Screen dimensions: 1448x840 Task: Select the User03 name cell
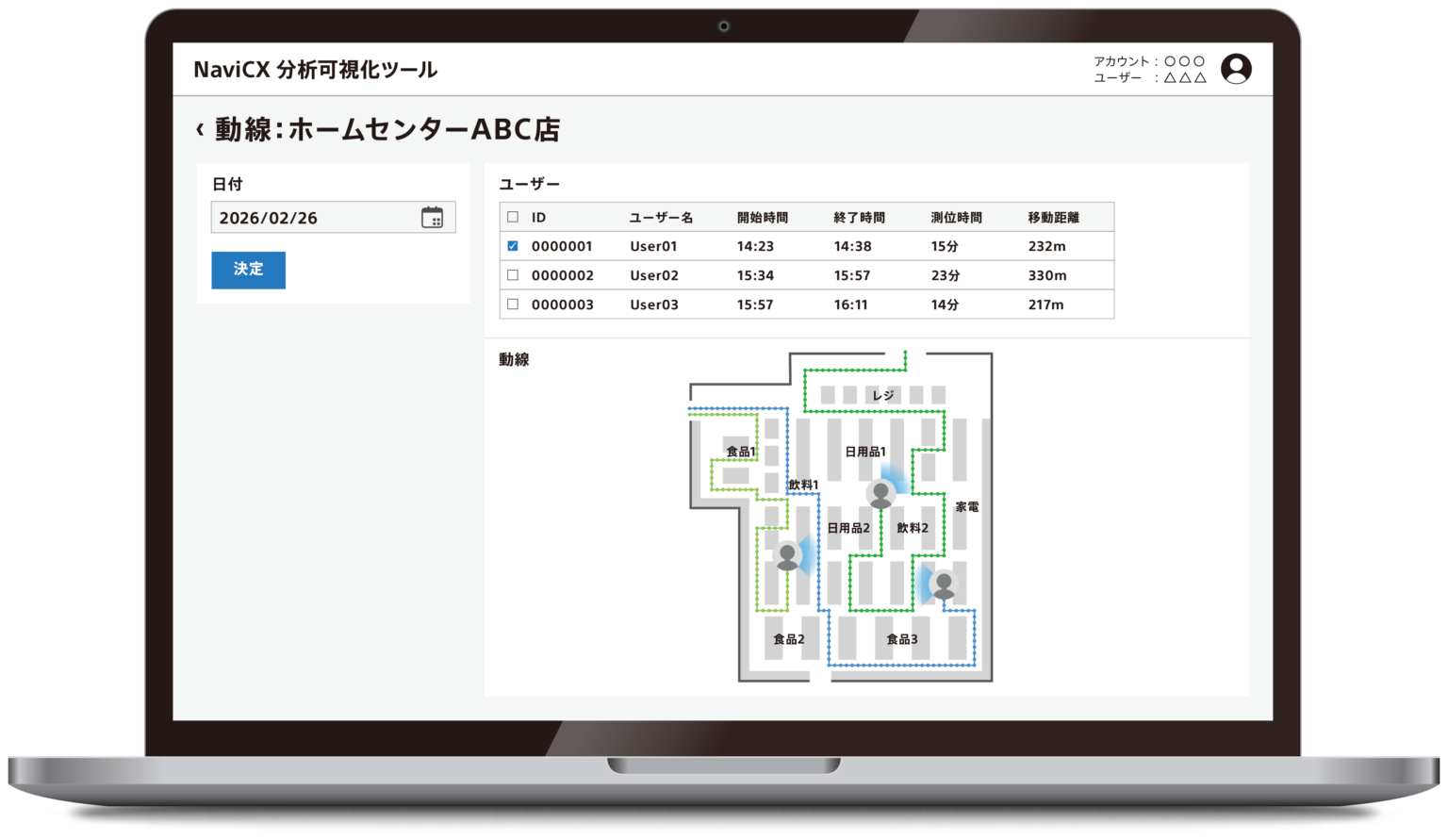[x=653, y=305]
